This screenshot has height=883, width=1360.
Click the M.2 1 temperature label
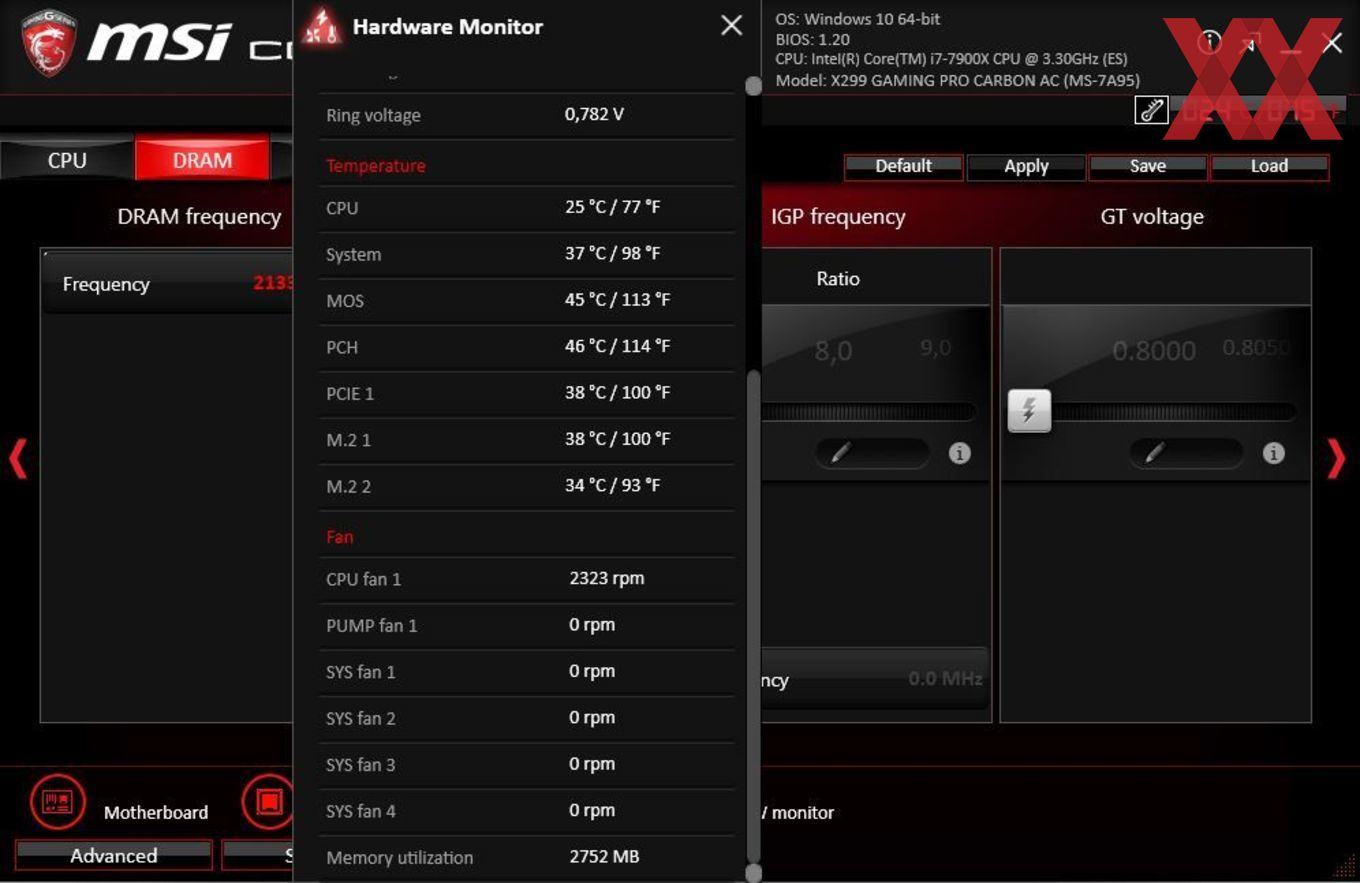[x=348, y=440]
